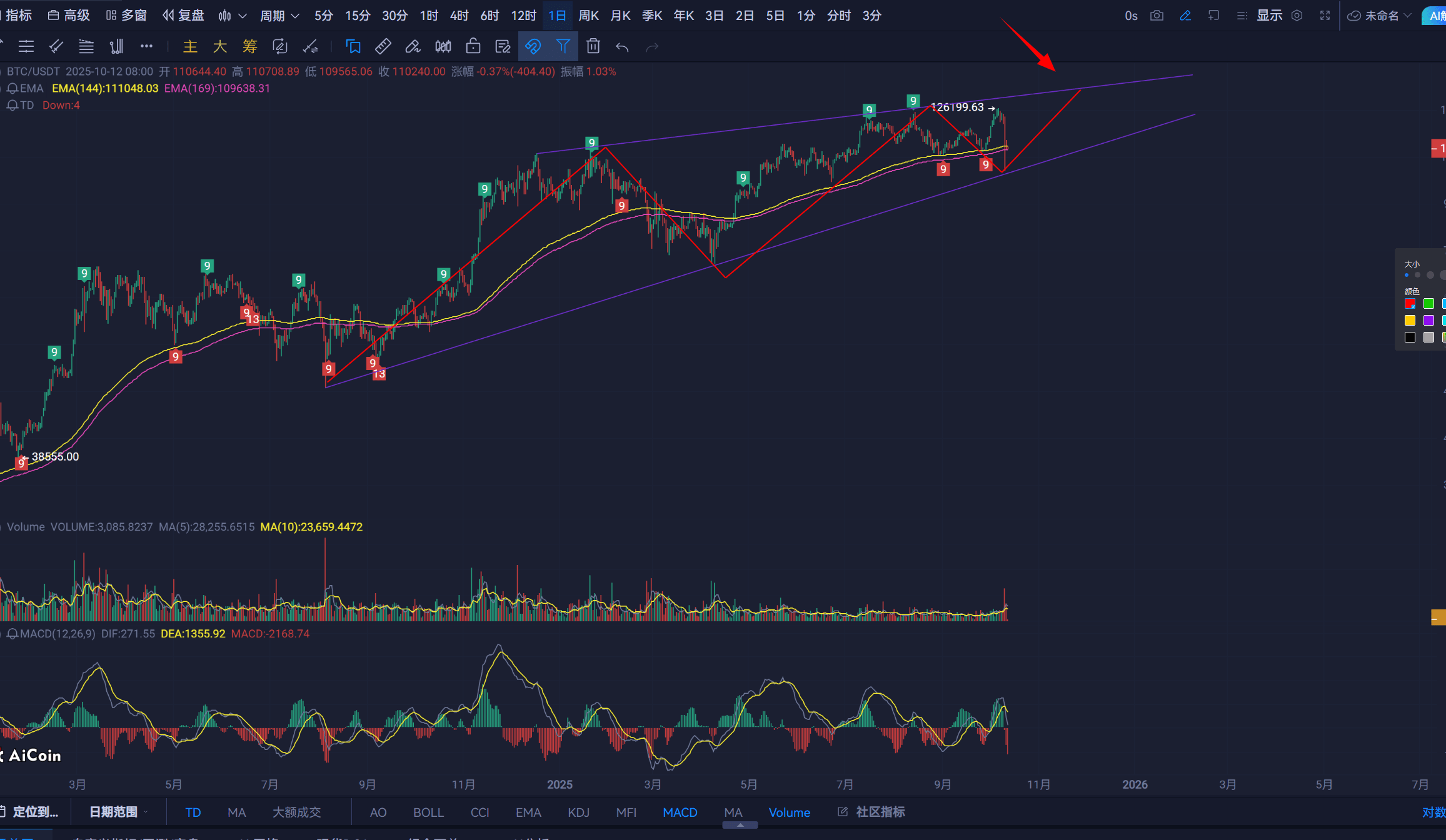Switch to the 4时 timeframe tab
1446x840 pixels.
[x=459, y=16]
